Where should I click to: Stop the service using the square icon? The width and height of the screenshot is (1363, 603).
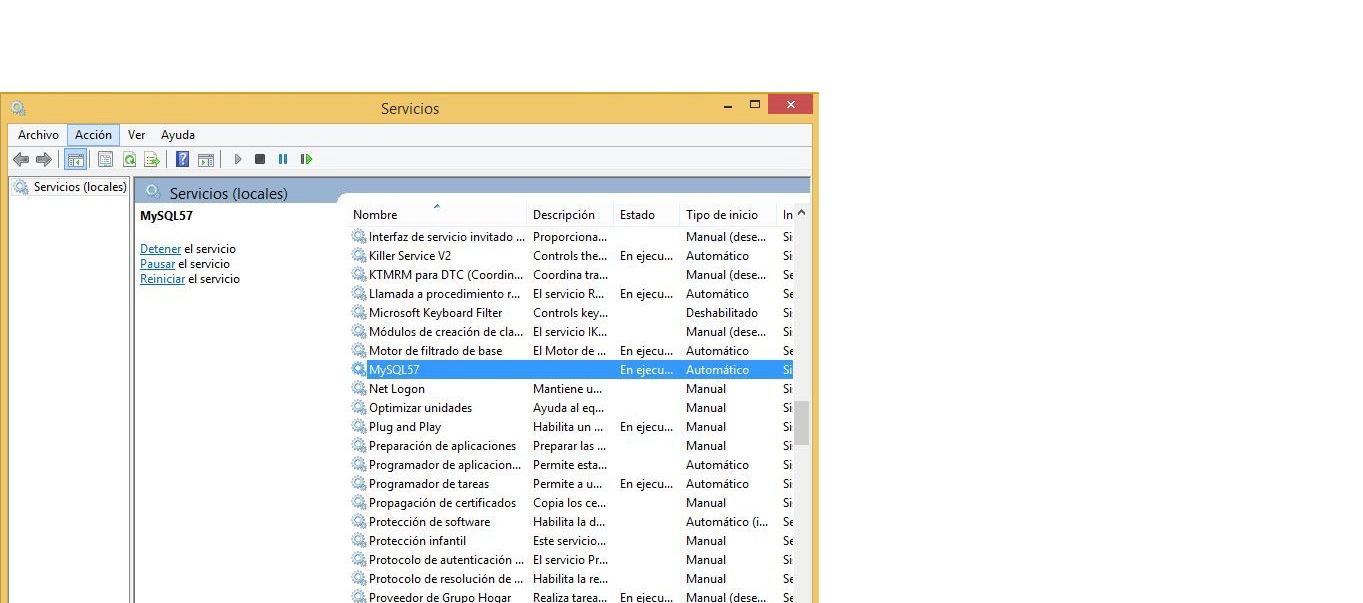[x=260, y=159]
